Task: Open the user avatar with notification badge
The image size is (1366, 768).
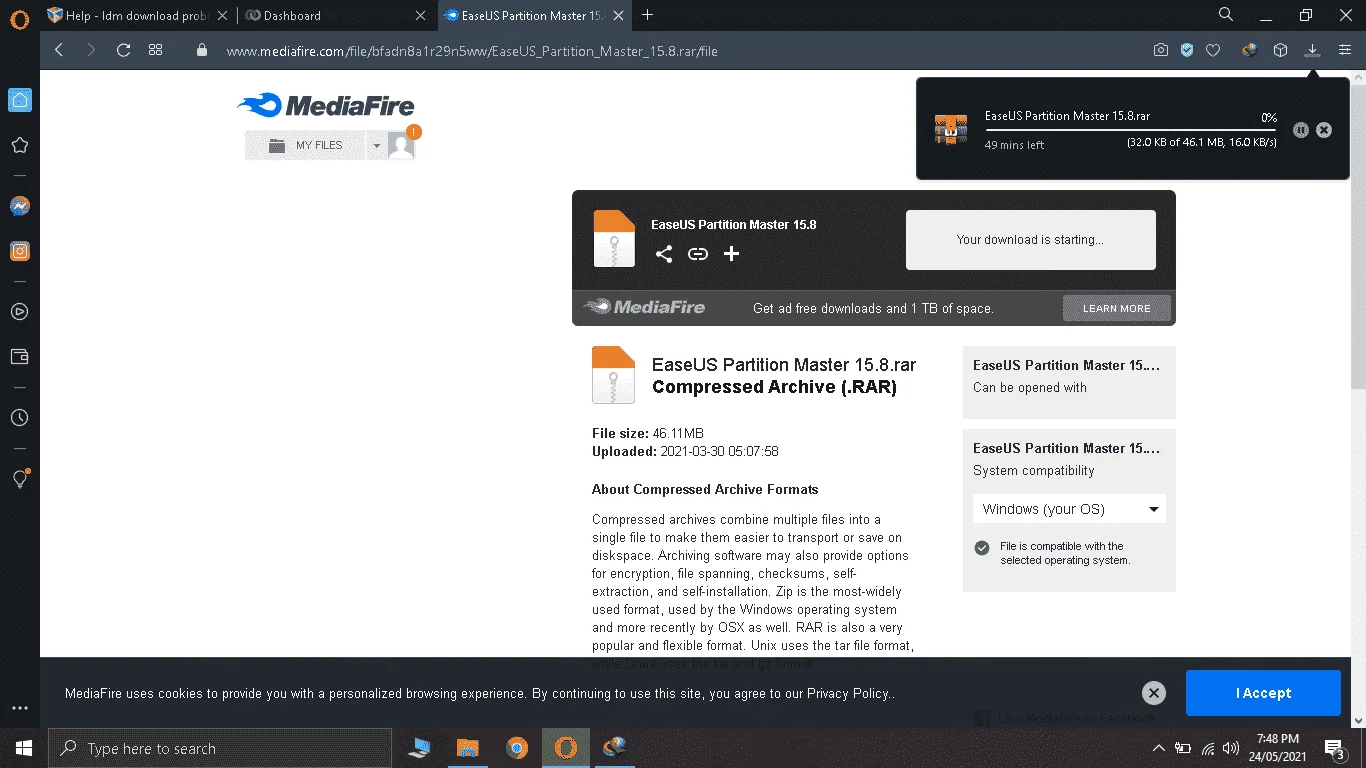Action: (x=403, y=144)
